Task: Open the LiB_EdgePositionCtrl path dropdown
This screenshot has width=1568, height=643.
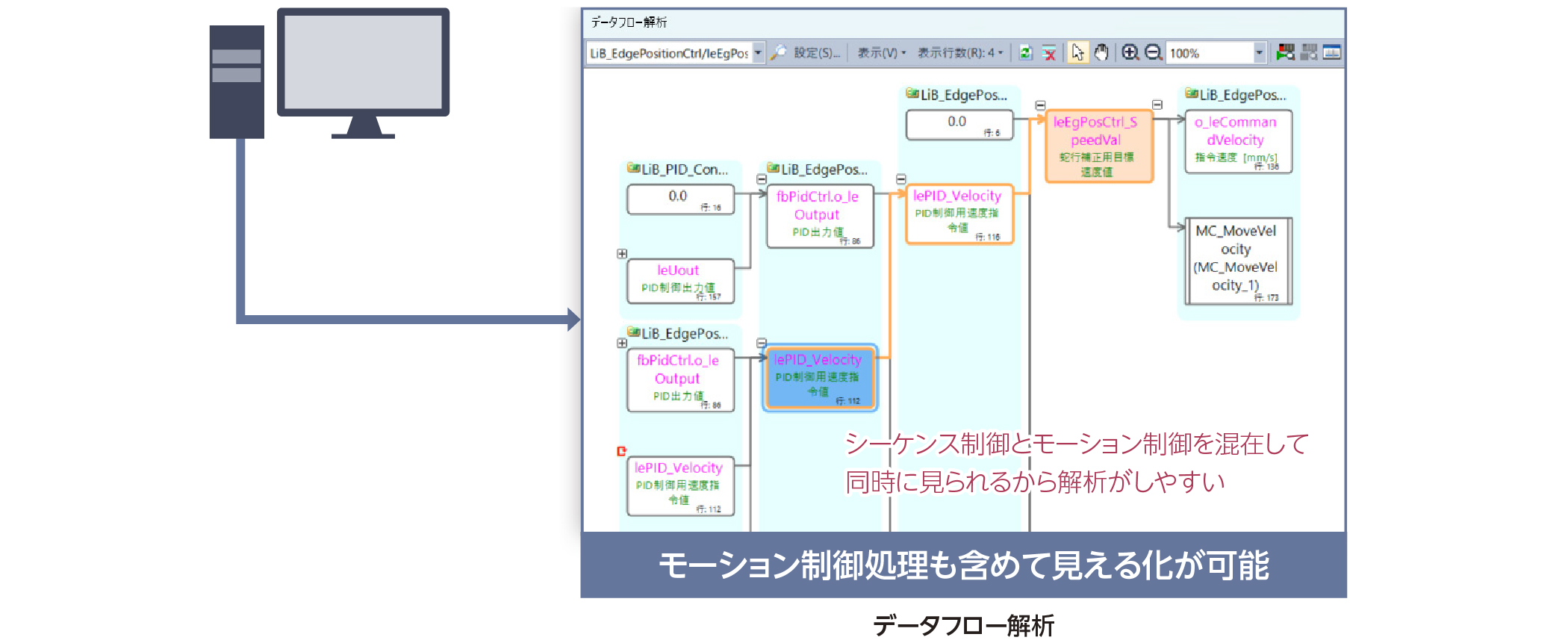Action: [x=758, y=53]
